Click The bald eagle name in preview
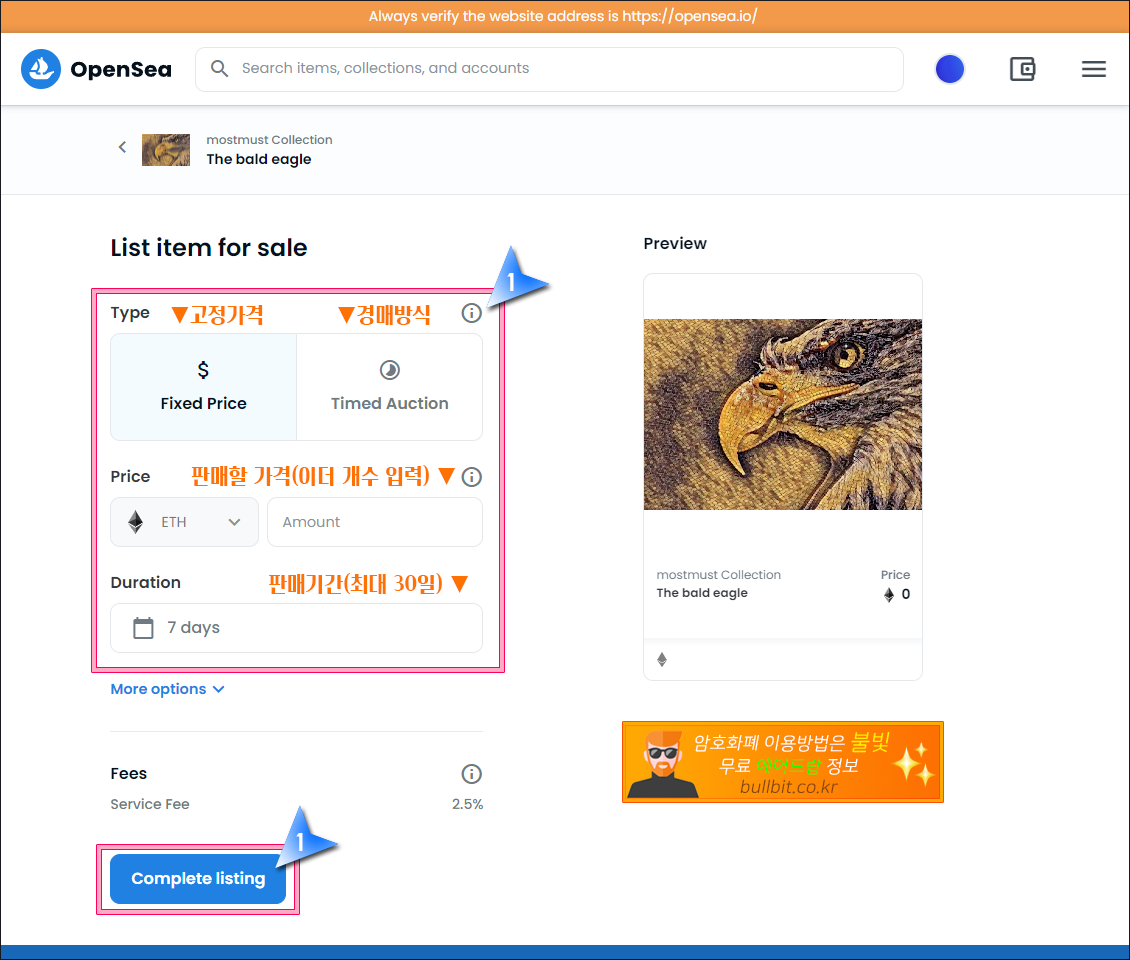This screenshot has height=960, width=1130. click(702, 592)
